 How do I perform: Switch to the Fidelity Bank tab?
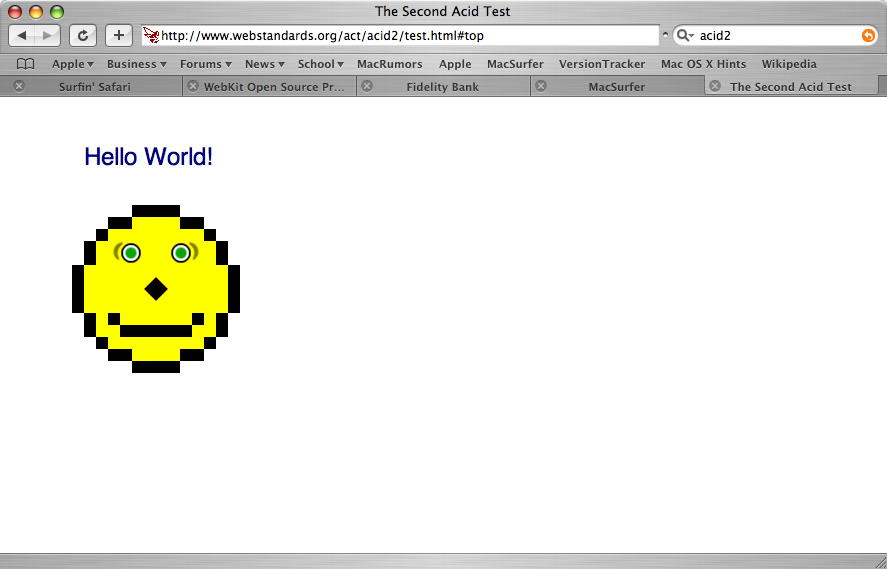[442, 87]
